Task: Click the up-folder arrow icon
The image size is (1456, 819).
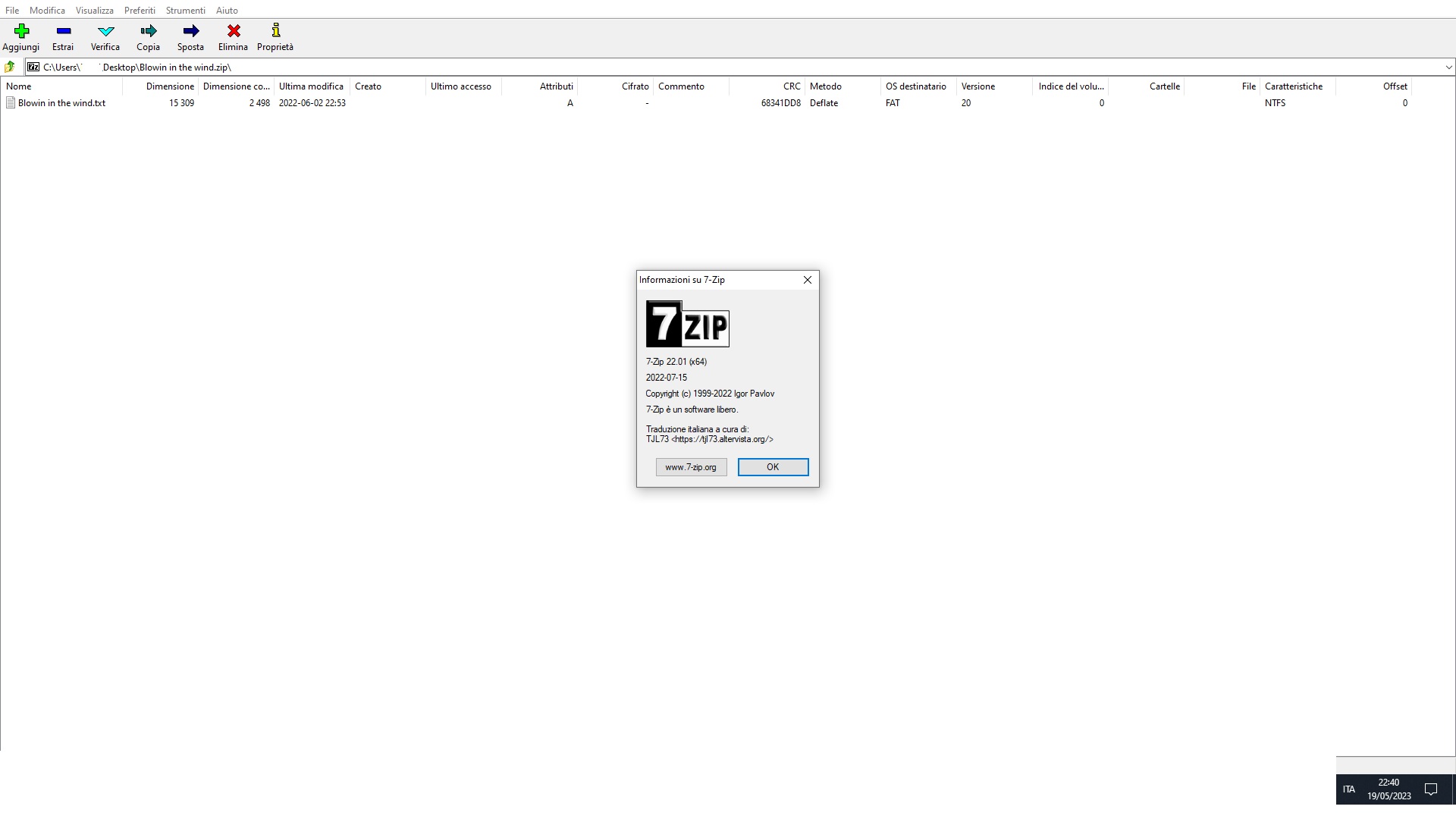Action: 10,67
